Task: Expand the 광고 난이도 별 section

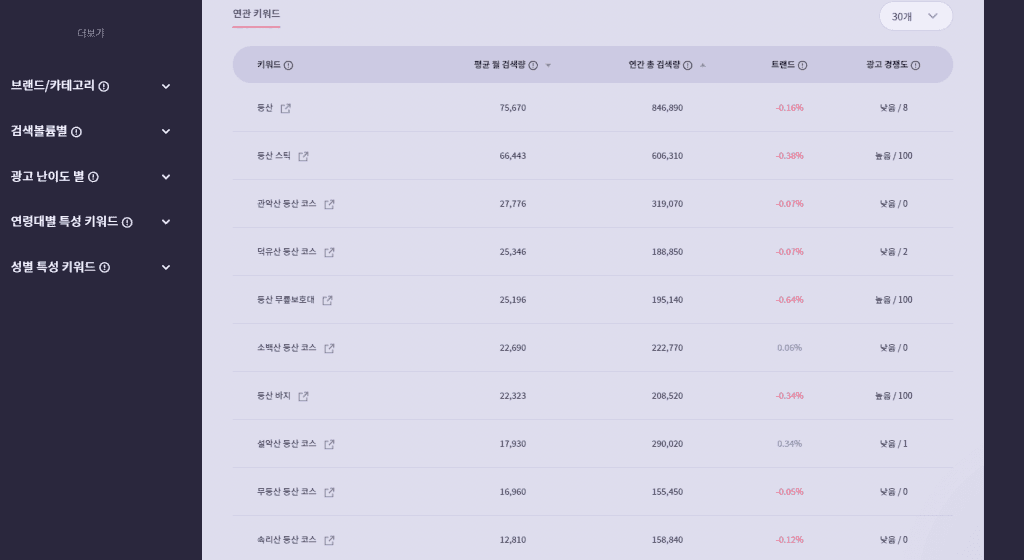Action: tap(166, 177)
